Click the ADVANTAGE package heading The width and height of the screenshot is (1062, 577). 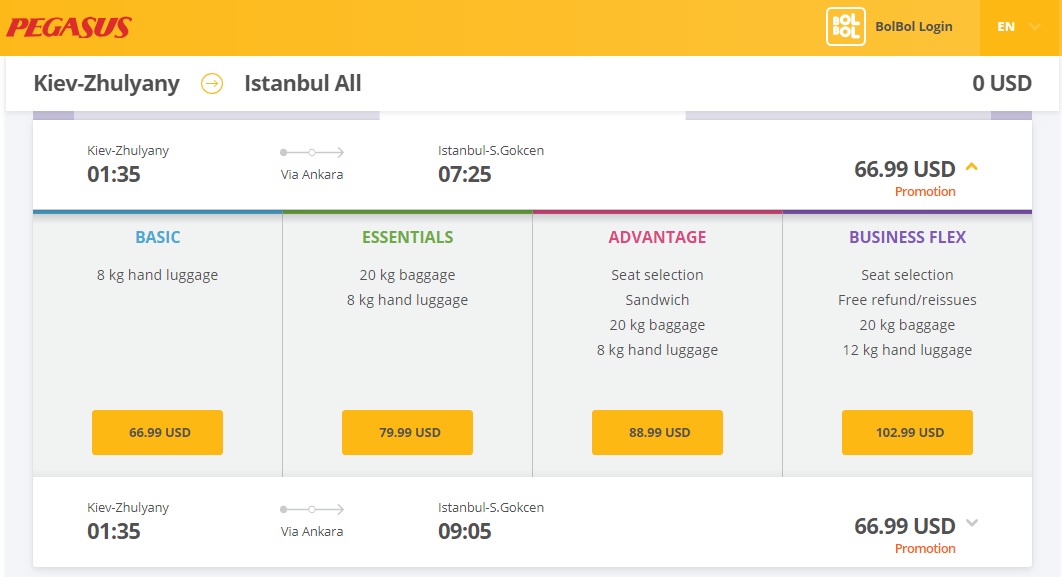pyautogui.click(x=657, y=237)
